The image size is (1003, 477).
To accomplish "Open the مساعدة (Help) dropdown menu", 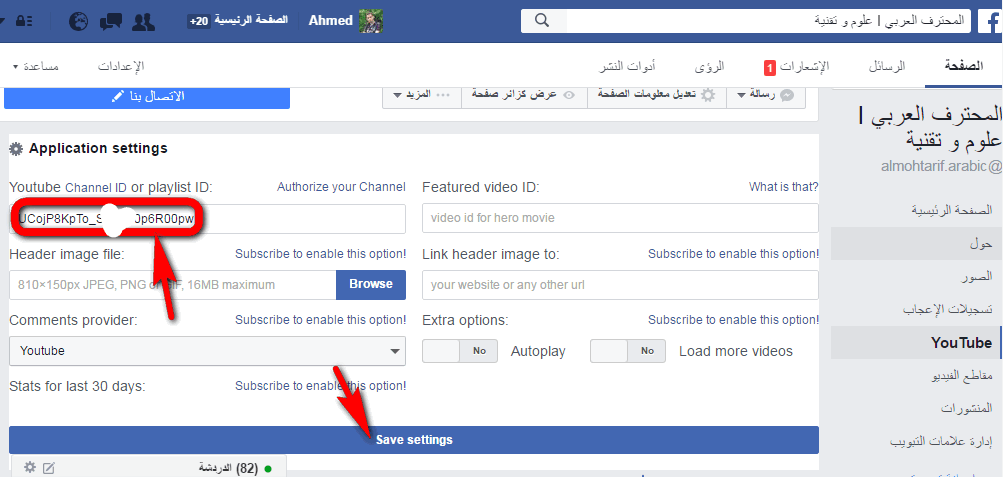I will (36, 66).
